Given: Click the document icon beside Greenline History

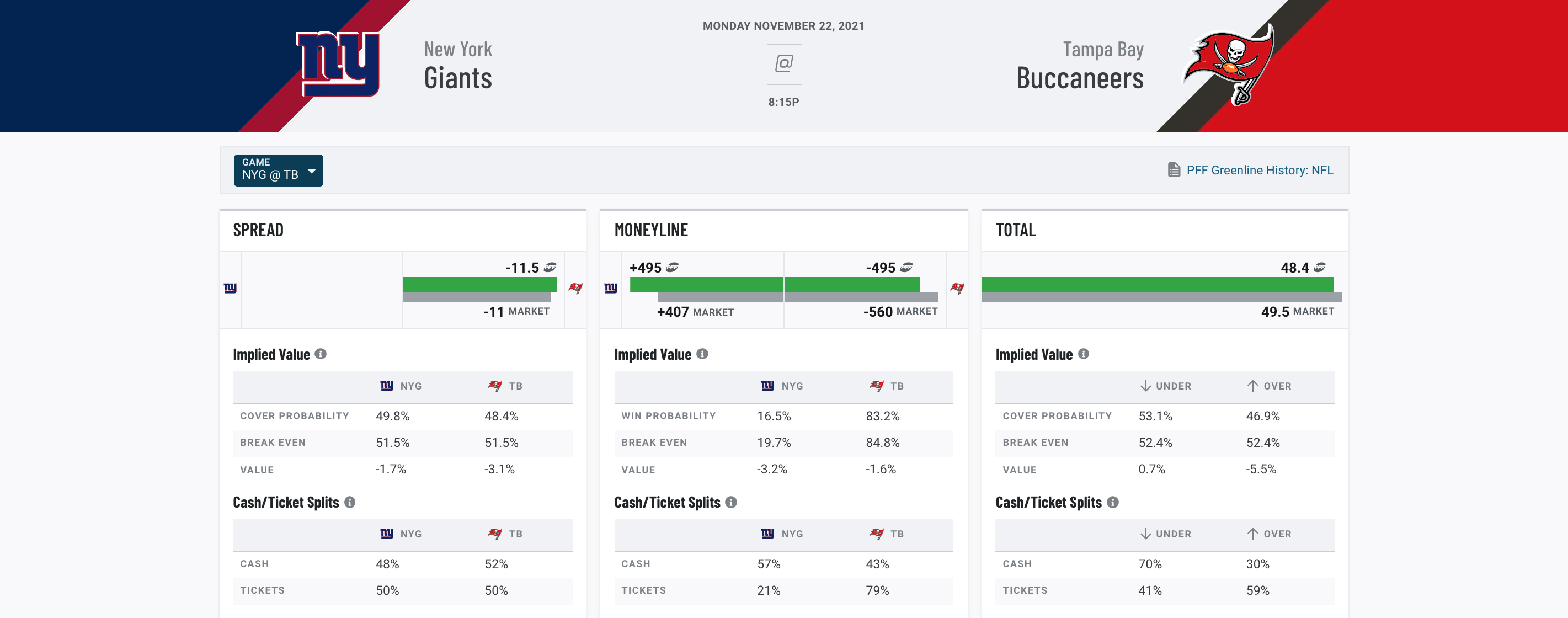Looking at the screenshot, I should (x=1174, y=170).
